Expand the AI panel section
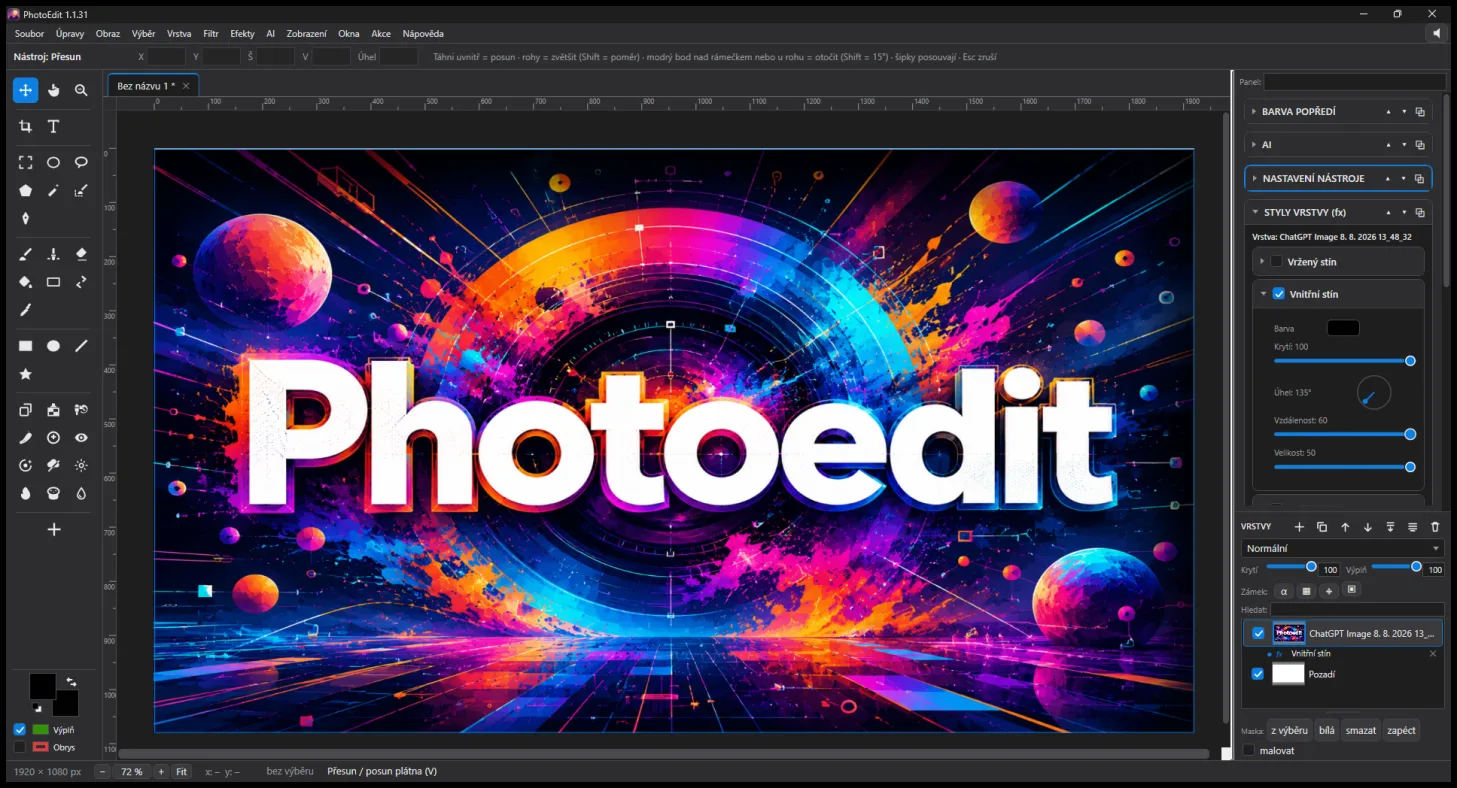This screenshot has height=788, width=1457. 1254,145
